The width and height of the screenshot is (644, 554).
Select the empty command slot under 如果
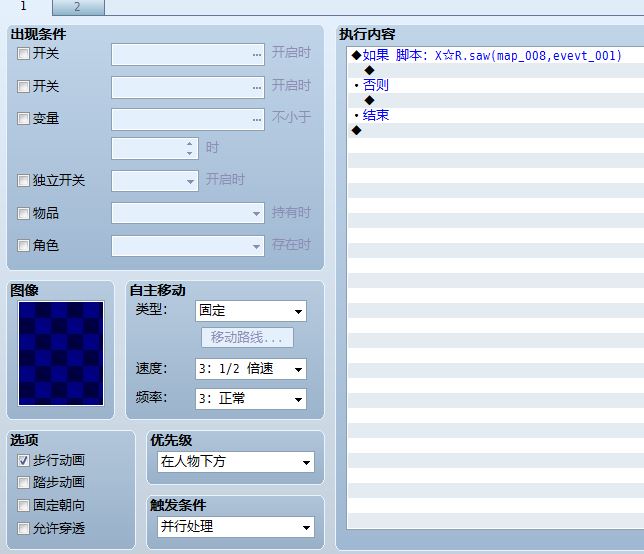pyautogui.click(x=496, y=70)
